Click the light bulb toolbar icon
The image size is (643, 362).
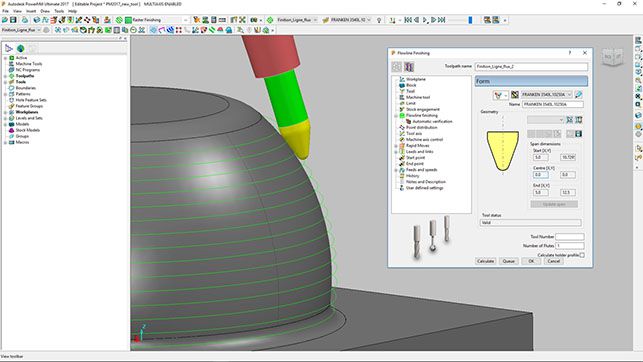point(379,20)
